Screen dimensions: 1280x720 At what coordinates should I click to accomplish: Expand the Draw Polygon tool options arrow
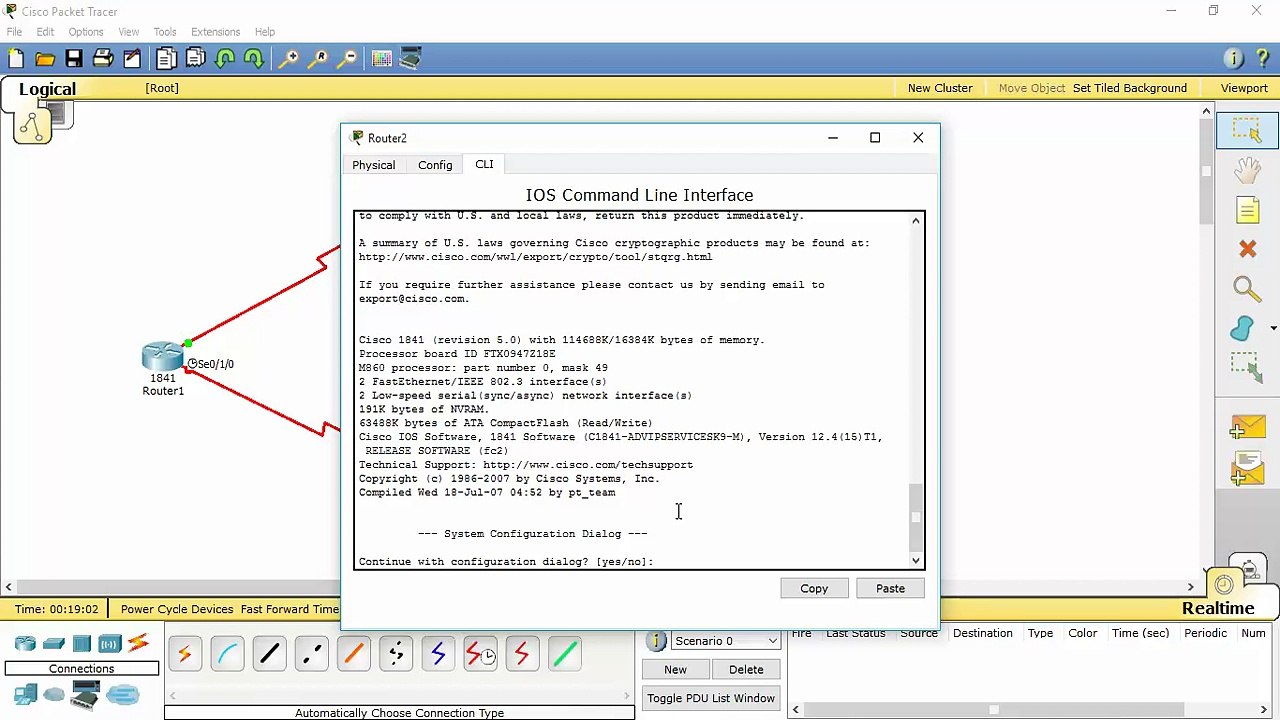click(1273, 328)
